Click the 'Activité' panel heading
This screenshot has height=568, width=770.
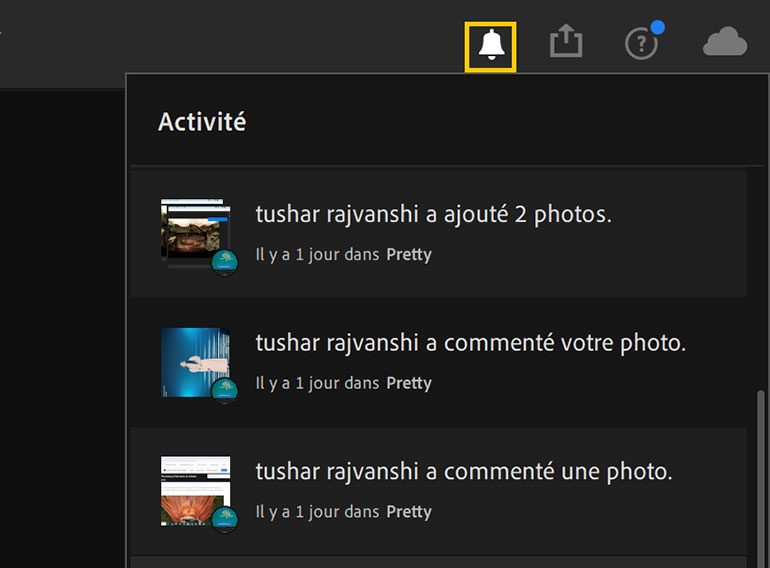pos(202,122)
